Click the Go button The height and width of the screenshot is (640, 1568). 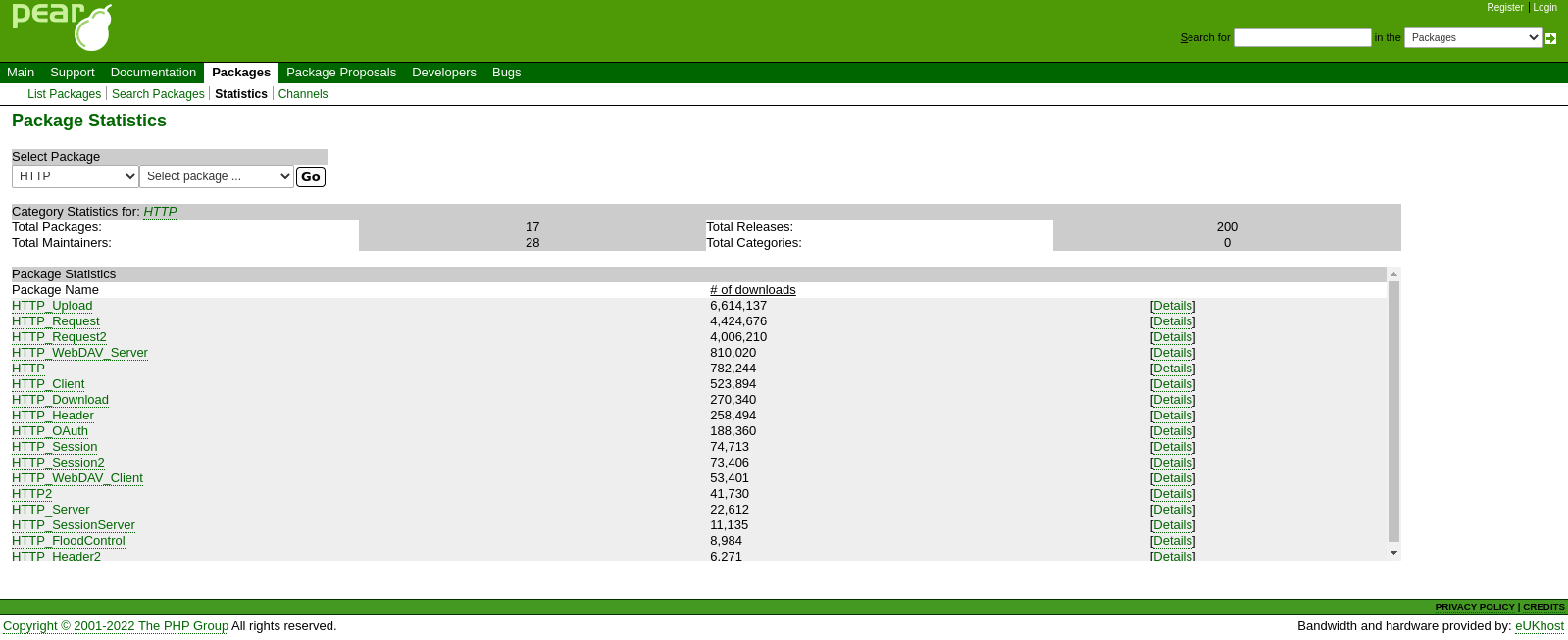pos(310,176)
